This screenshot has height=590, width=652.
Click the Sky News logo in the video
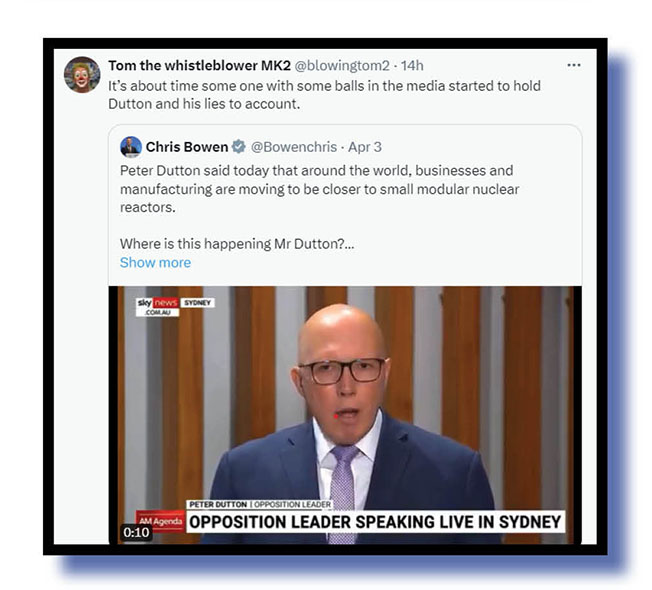coord(158,307)
